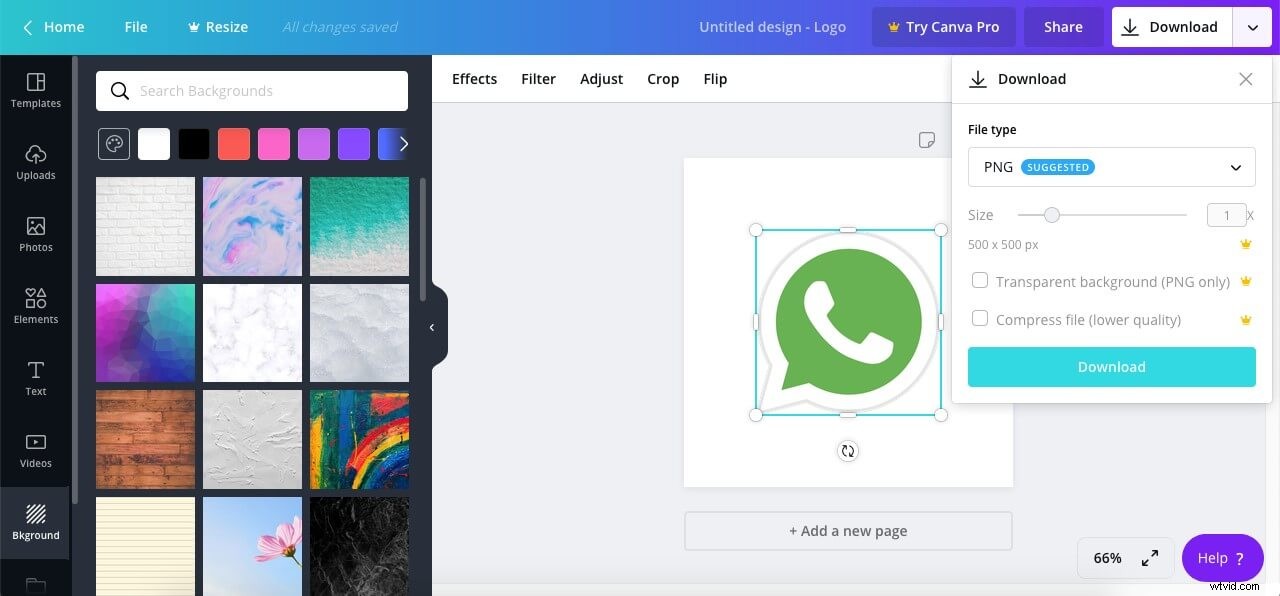Click the rotate handle below the logo
Viewport: 1280px width, 596px height.
coord(848,450)
